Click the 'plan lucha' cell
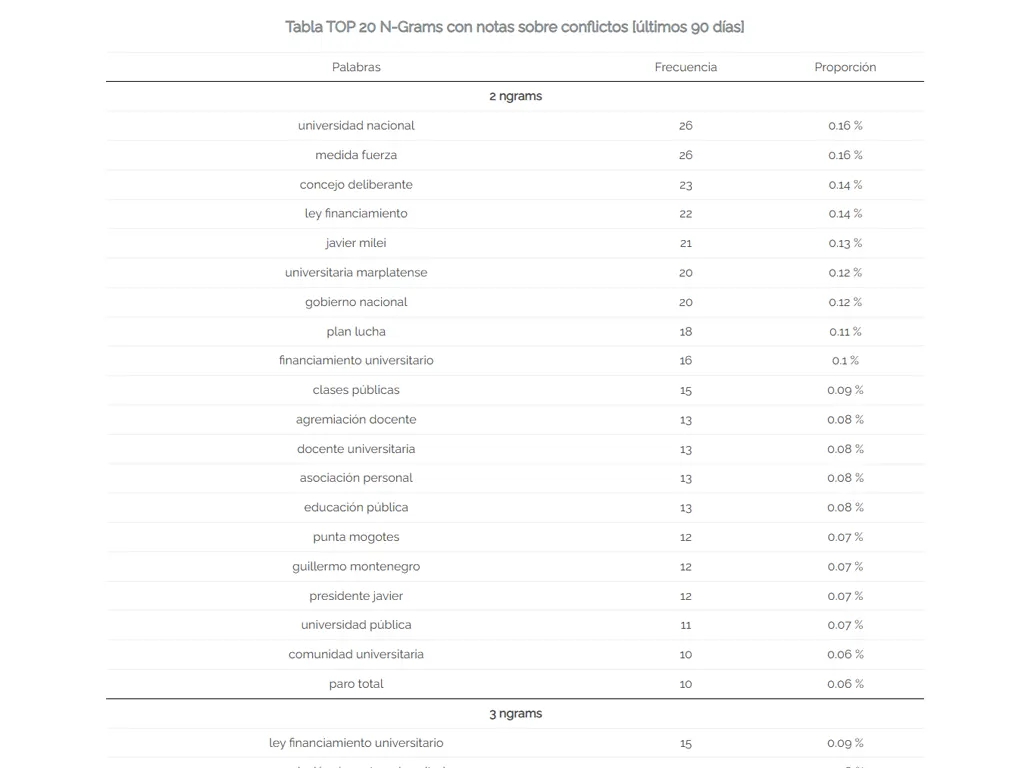This screenshot has width=1024, height=768. point(356,332)
